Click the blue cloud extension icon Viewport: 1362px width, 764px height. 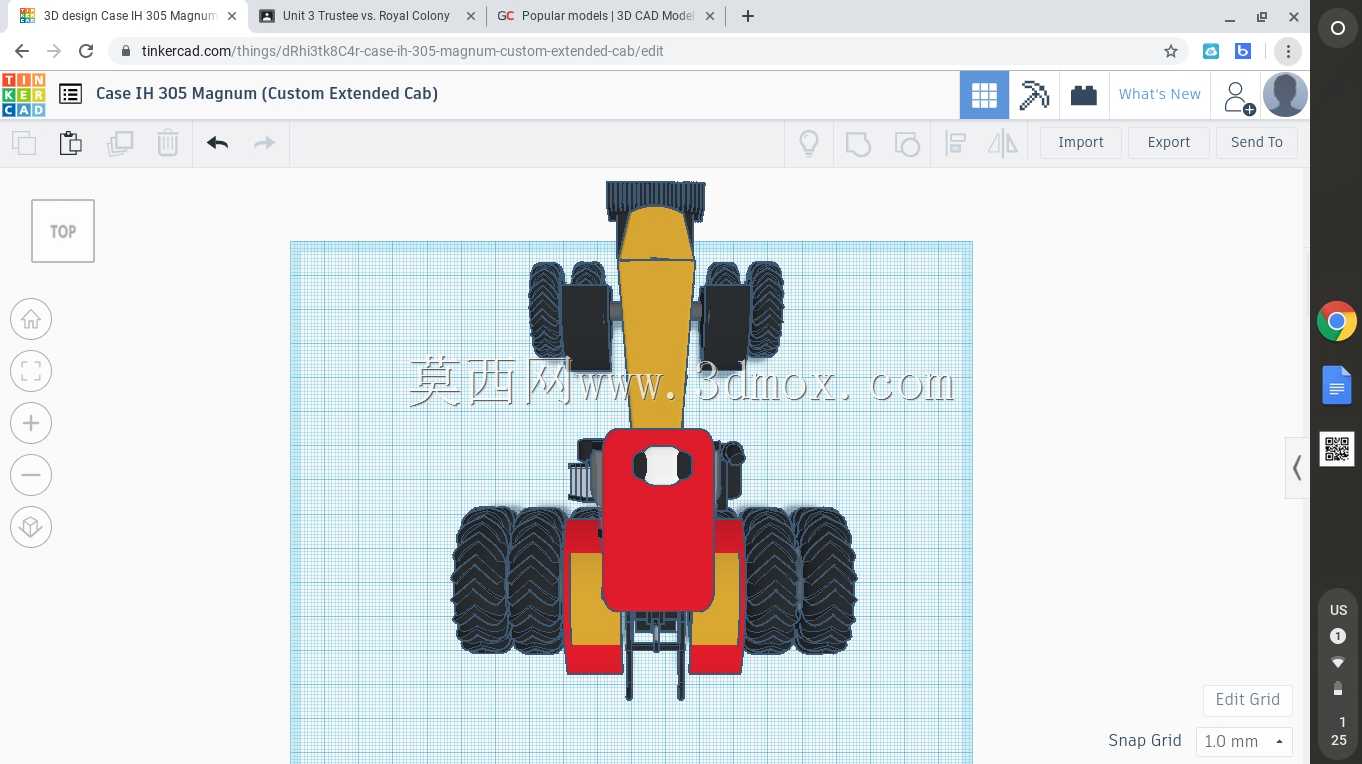1211,51
